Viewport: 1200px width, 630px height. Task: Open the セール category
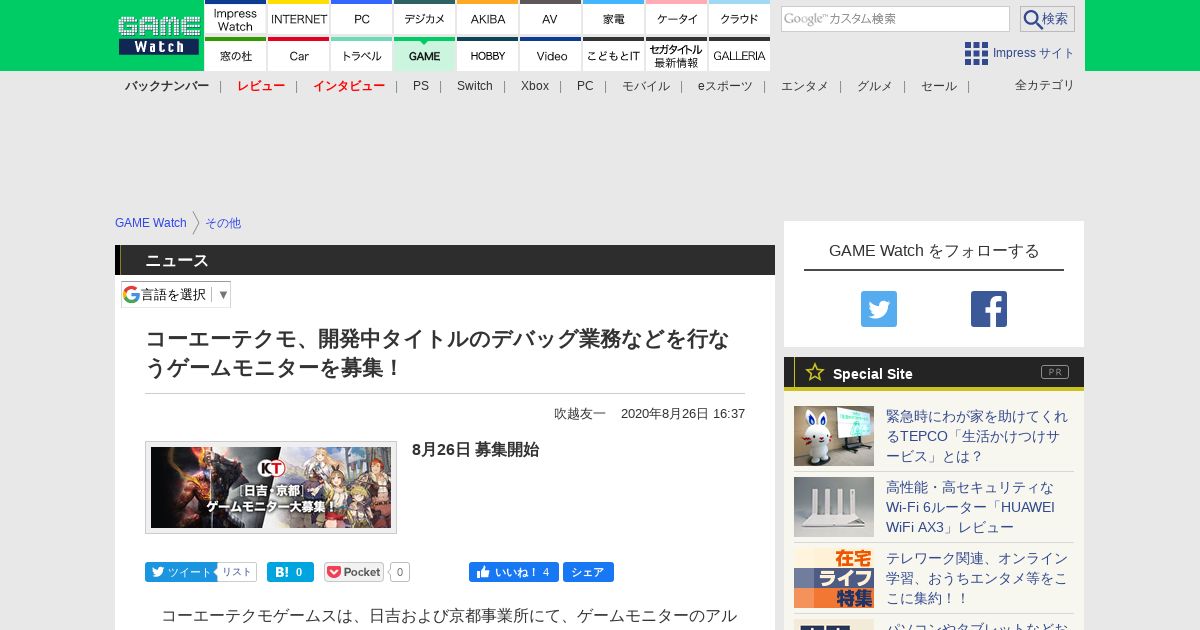click(939, 86)
